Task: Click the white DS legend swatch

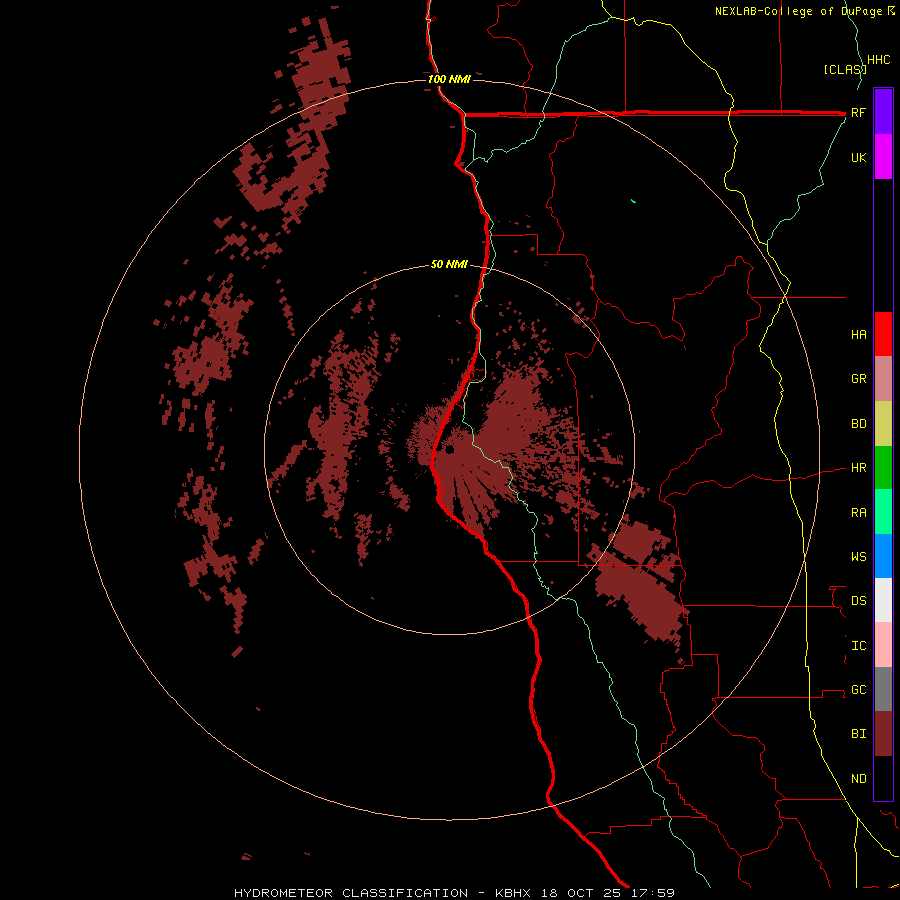Action: (x=883, y=600)
